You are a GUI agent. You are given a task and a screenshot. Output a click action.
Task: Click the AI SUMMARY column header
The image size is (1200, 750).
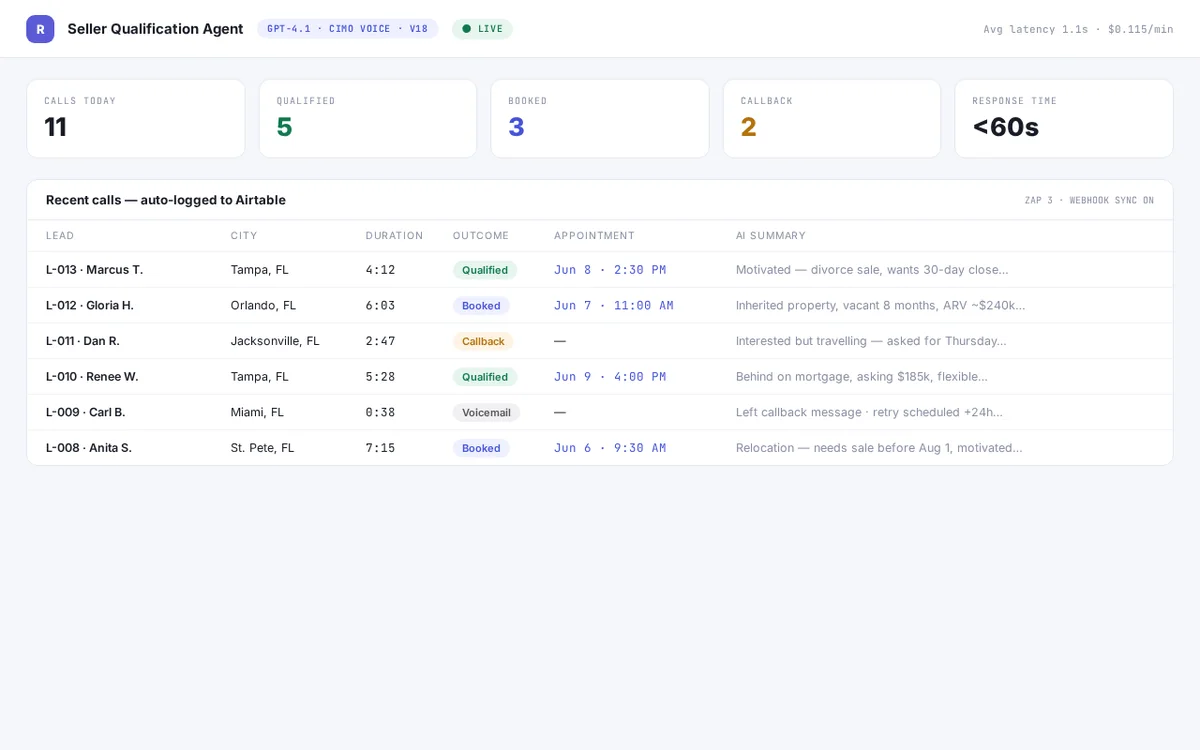tap(771, 236)
